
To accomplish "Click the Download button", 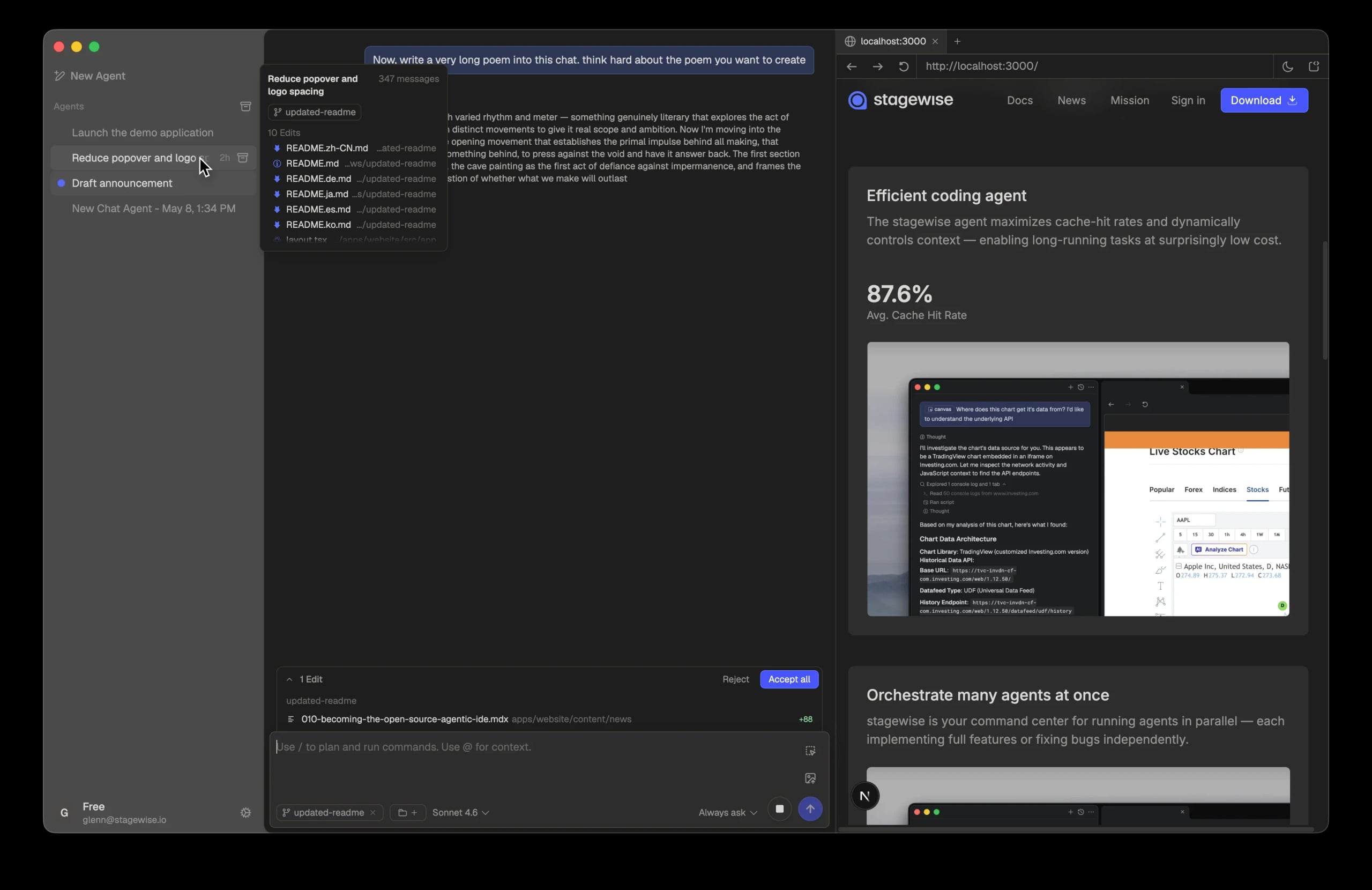I will tap(1264, 100).
